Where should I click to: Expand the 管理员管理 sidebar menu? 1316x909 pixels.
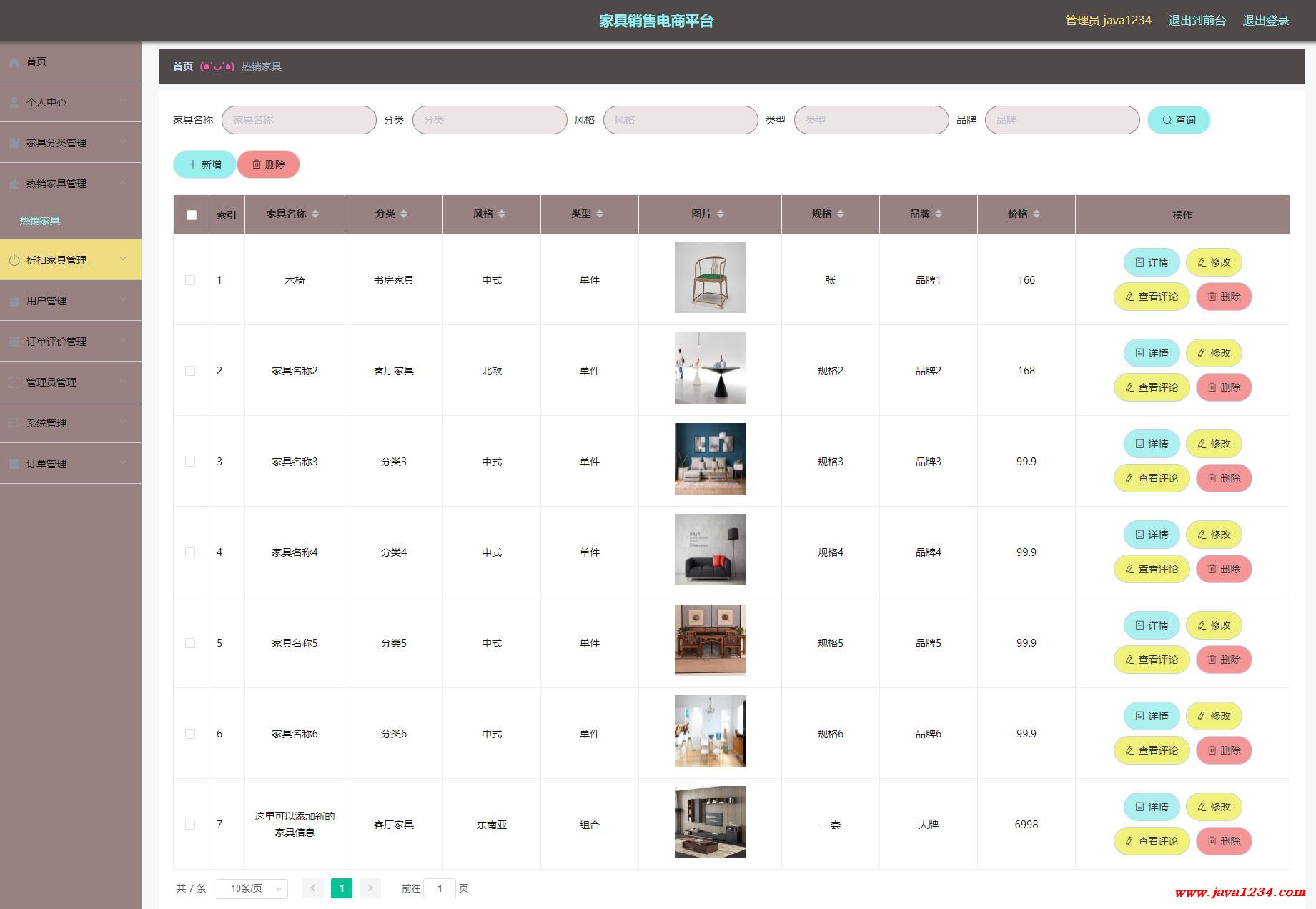pos(71,382)
